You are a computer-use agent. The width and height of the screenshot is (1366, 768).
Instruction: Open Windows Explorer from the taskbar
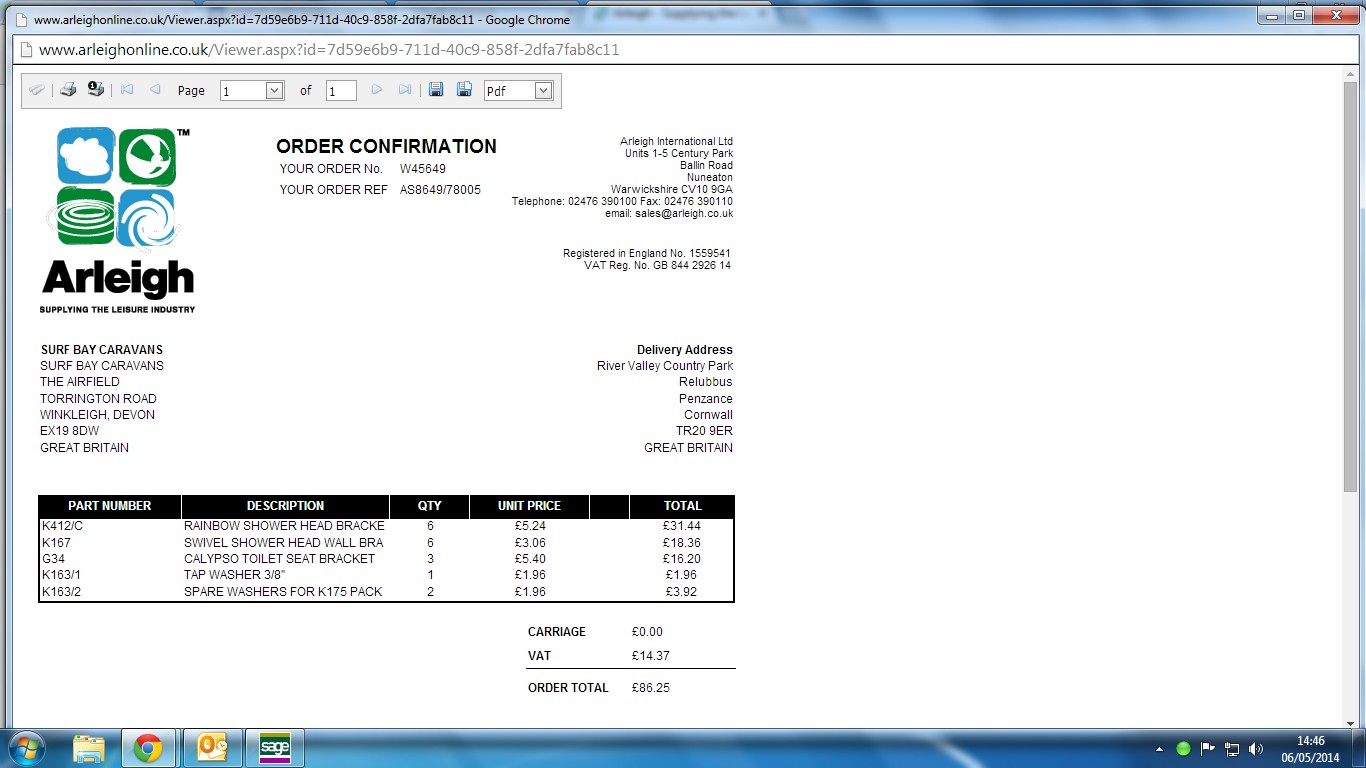click(88, 748)
